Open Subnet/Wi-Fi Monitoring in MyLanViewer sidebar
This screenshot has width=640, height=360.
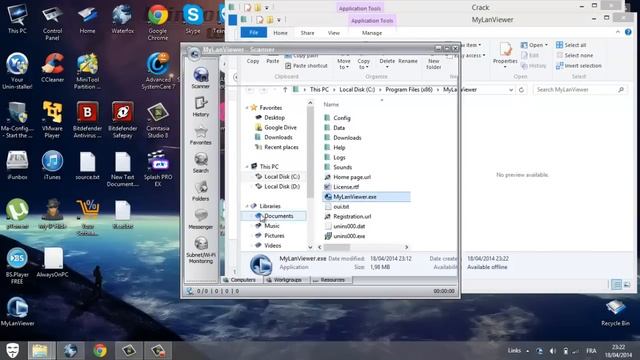(201, 250)
